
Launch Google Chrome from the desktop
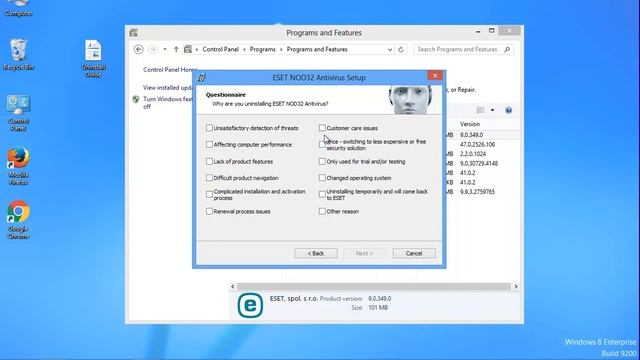[18, 220]
